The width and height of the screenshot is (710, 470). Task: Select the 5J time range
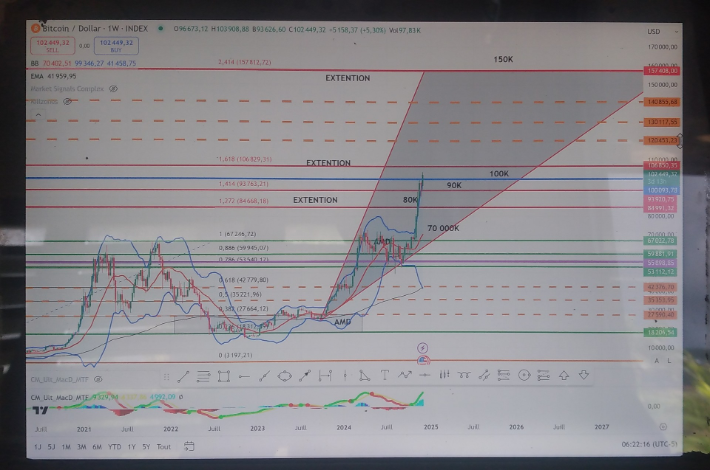coord(52,447)
